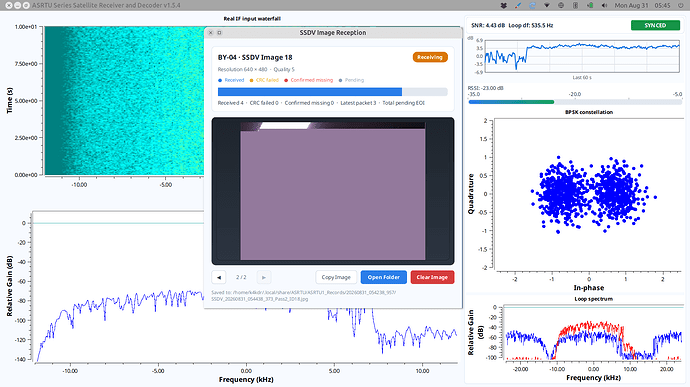Open the power menu icon
This screenshot has width=690, height=387.
click(x=681, y=5)
